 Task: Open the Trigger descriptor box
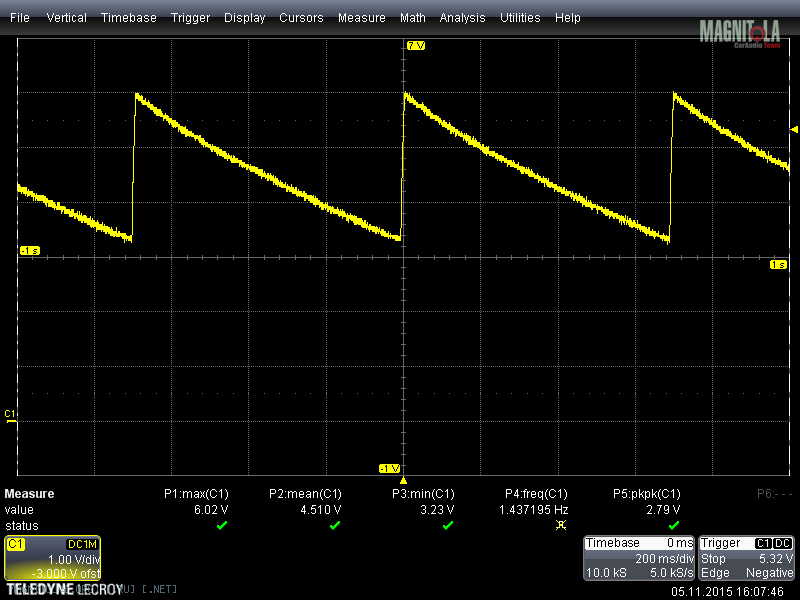click(x=747, y=558)
